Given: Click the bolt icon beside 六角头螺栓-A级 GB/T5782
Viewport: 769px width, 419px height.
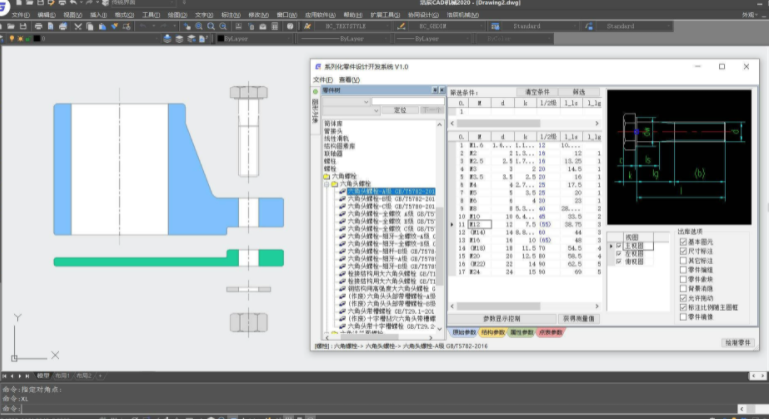Looking at the screenshot, I should [342, 191].
